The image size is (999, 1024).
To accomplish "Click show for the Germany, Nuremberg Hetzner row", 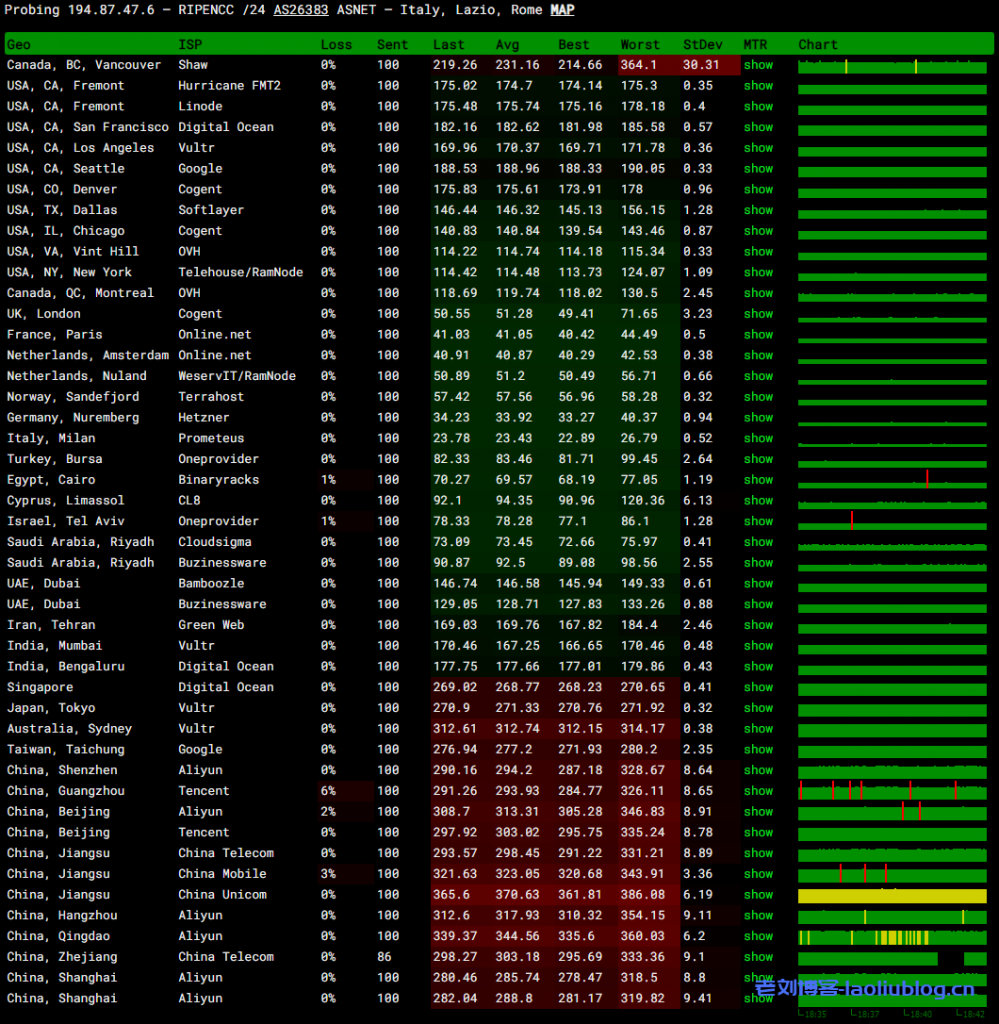I will (758, 418).
